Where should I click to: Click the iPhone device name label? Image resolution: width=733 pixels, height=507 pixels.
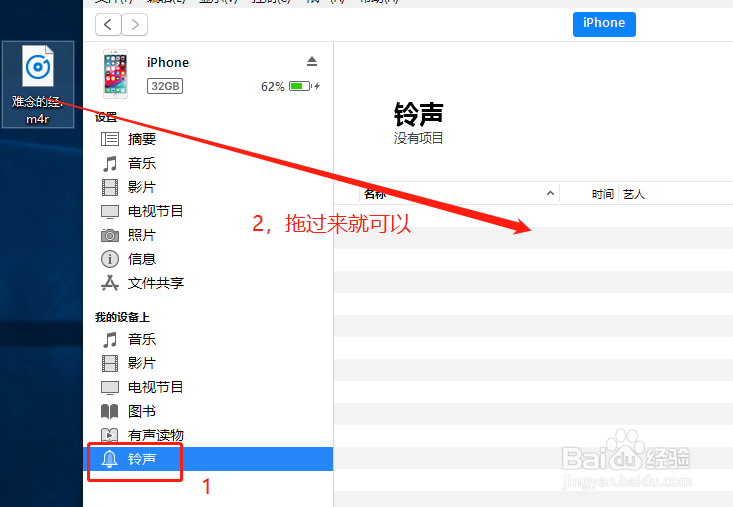168,62
